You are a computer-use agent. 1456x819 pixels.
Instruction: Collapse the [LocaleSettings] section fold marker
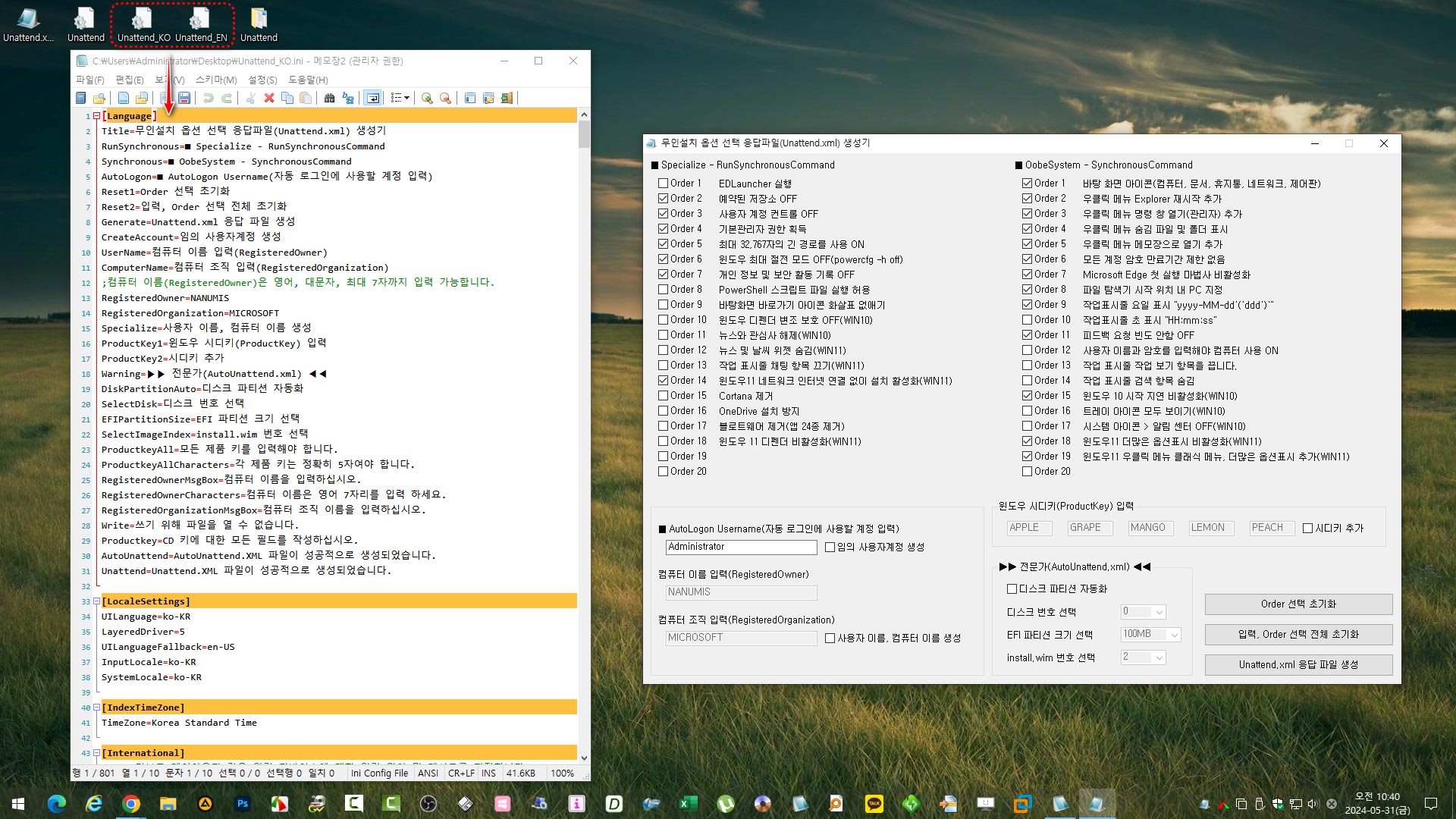coord(96,601)
